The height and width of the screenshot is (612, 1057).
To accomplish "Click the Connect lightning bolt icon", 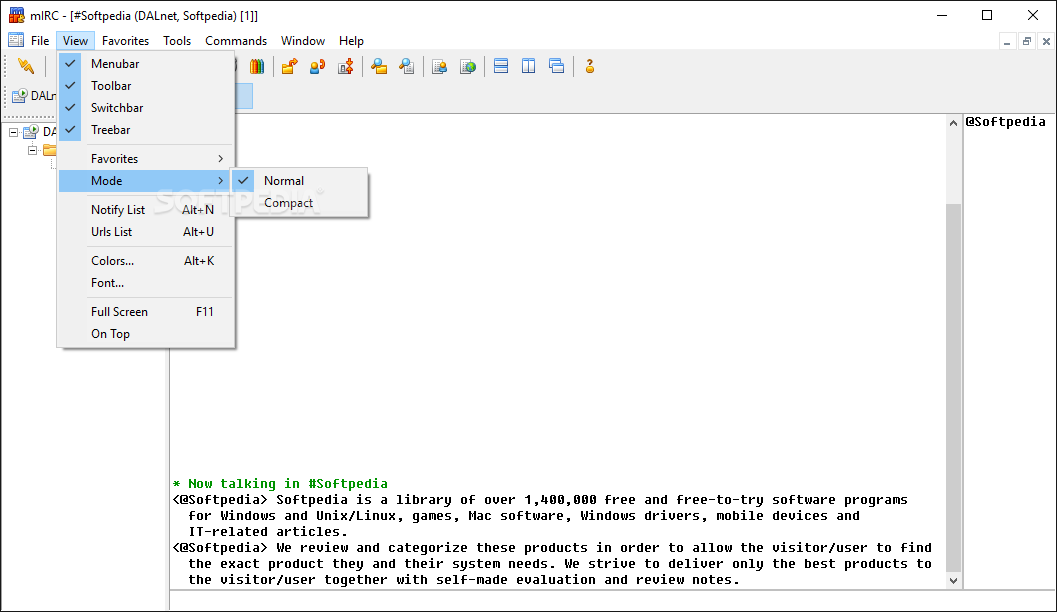I will pyautogui.click(x=26, y=66).
